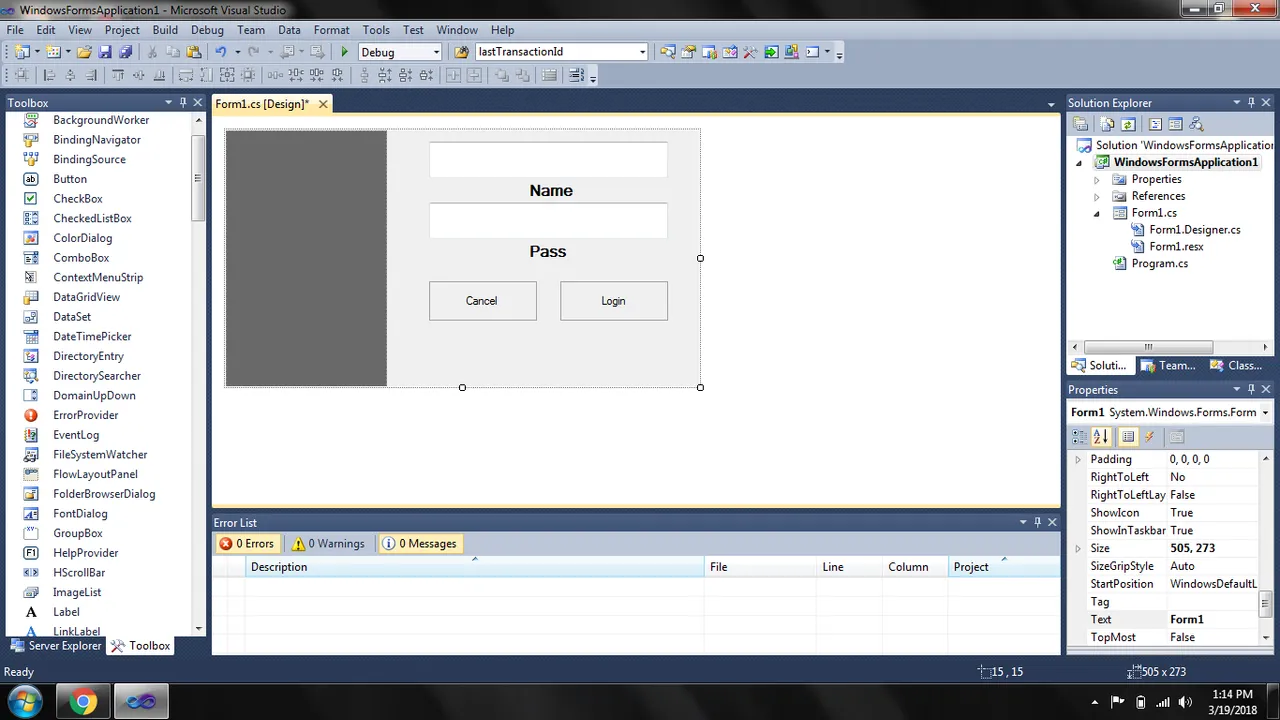Open the Format menu
The image size is (1280, 720).
331,30
